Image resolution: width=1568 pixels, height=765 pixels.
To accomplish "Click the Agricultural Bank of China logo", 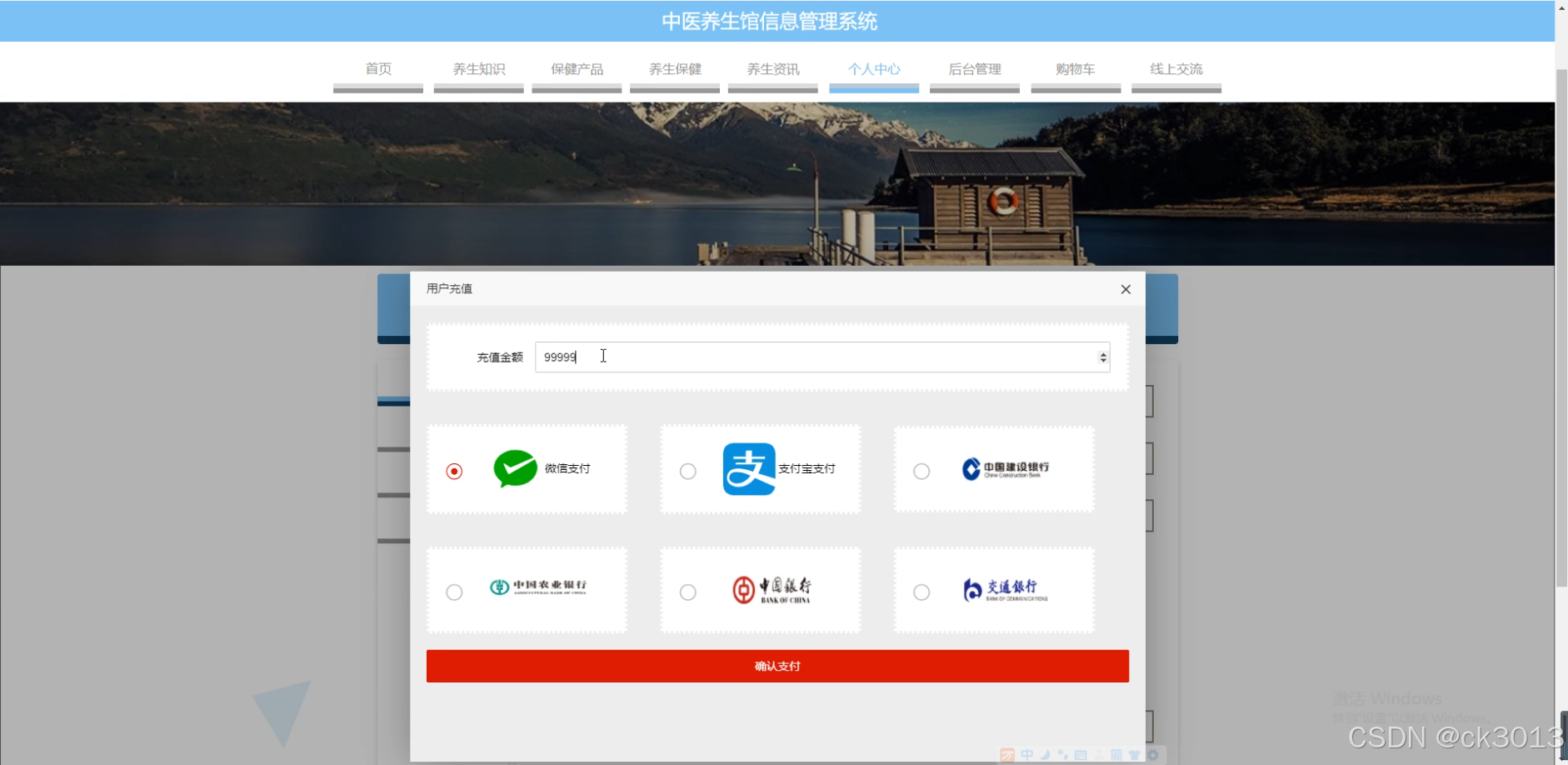I will coord(538,587).
